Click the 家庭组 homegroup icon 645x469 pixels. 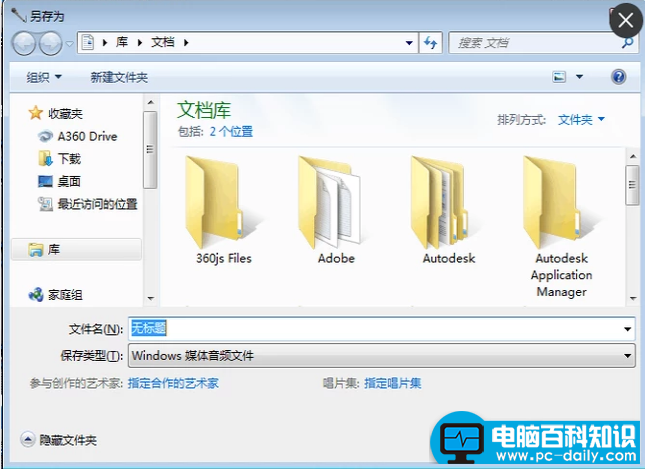click(x=36, y=295)
